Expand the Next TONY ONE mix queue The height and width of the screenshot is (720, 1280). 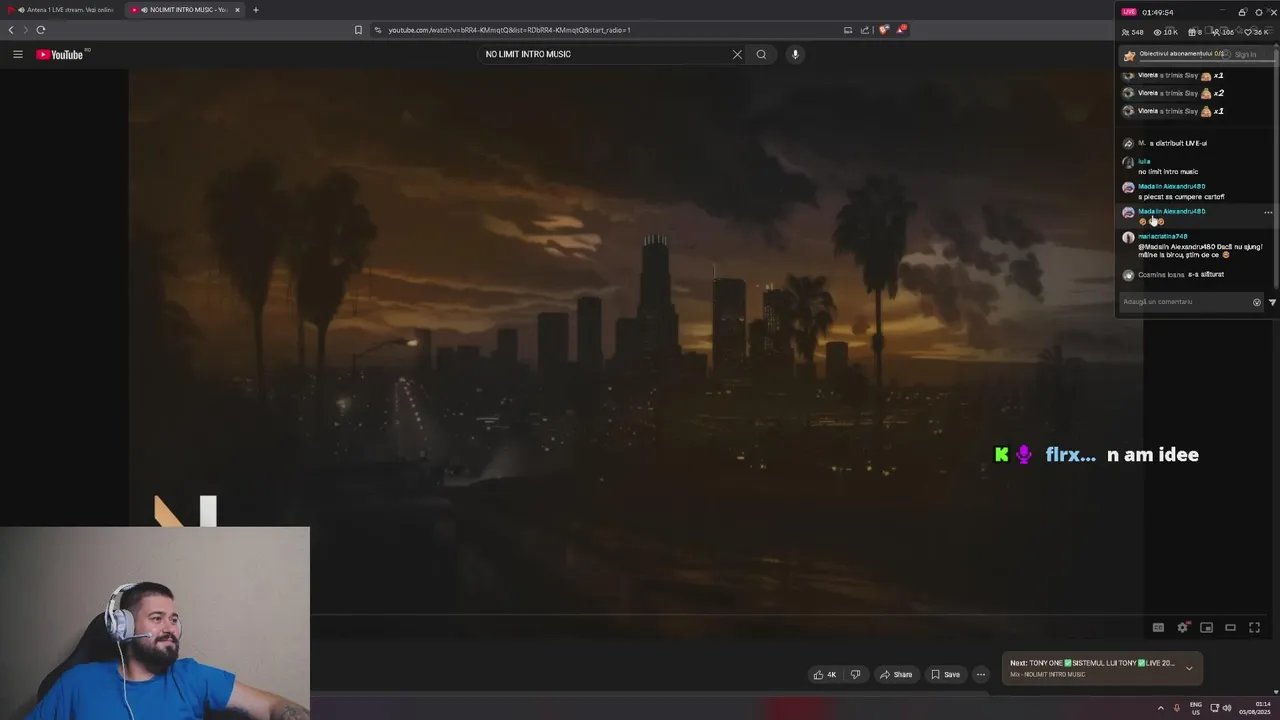[1189, 668]
